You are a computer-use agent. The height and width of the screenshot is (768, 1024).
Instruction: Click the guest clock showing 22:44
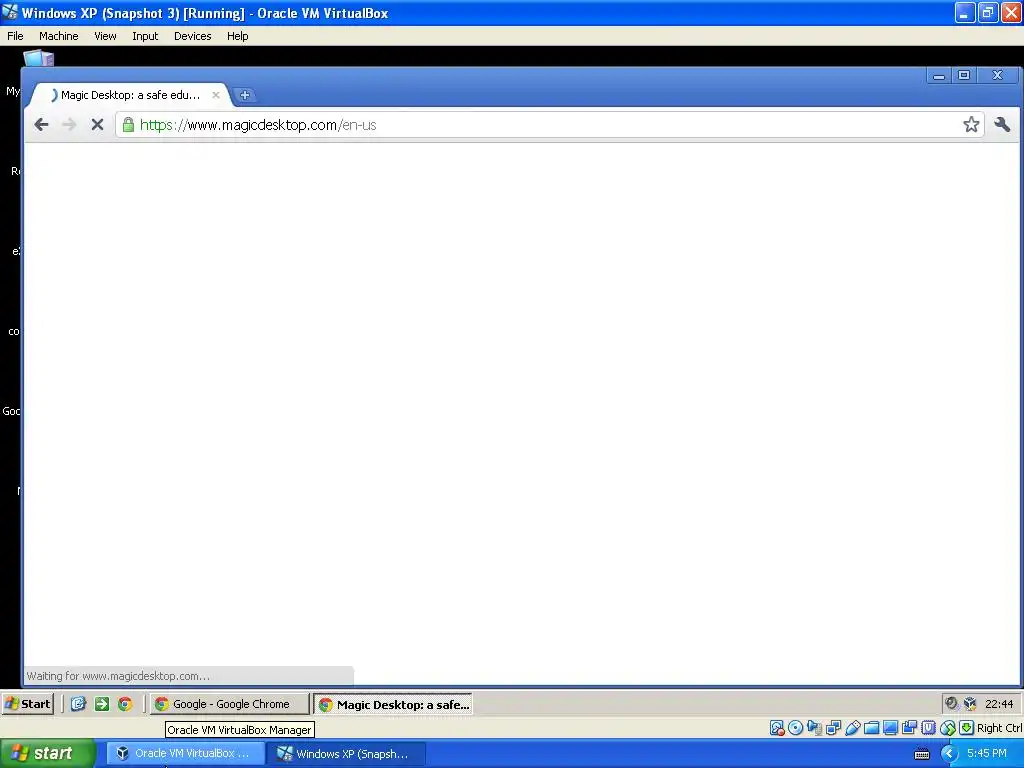(x=999, y=704)
